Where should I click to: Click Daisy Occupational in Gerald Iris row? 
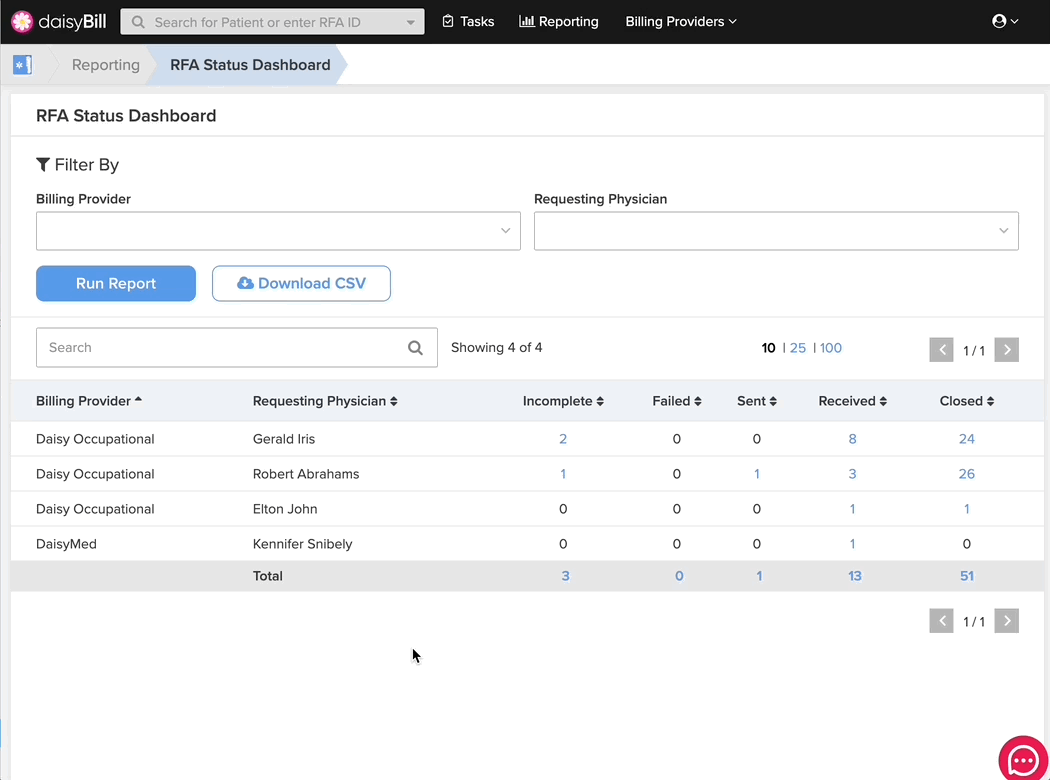pos(95,439)
